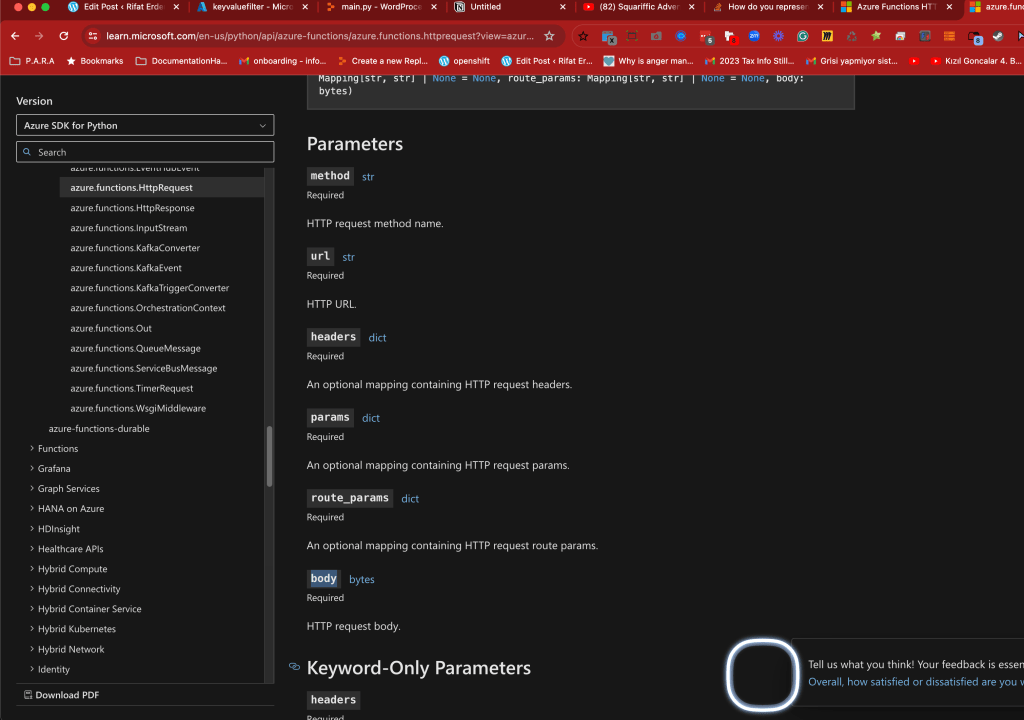Download the documentation as PDF
This screenshot has height=720, width=1024.
point(61,695)
